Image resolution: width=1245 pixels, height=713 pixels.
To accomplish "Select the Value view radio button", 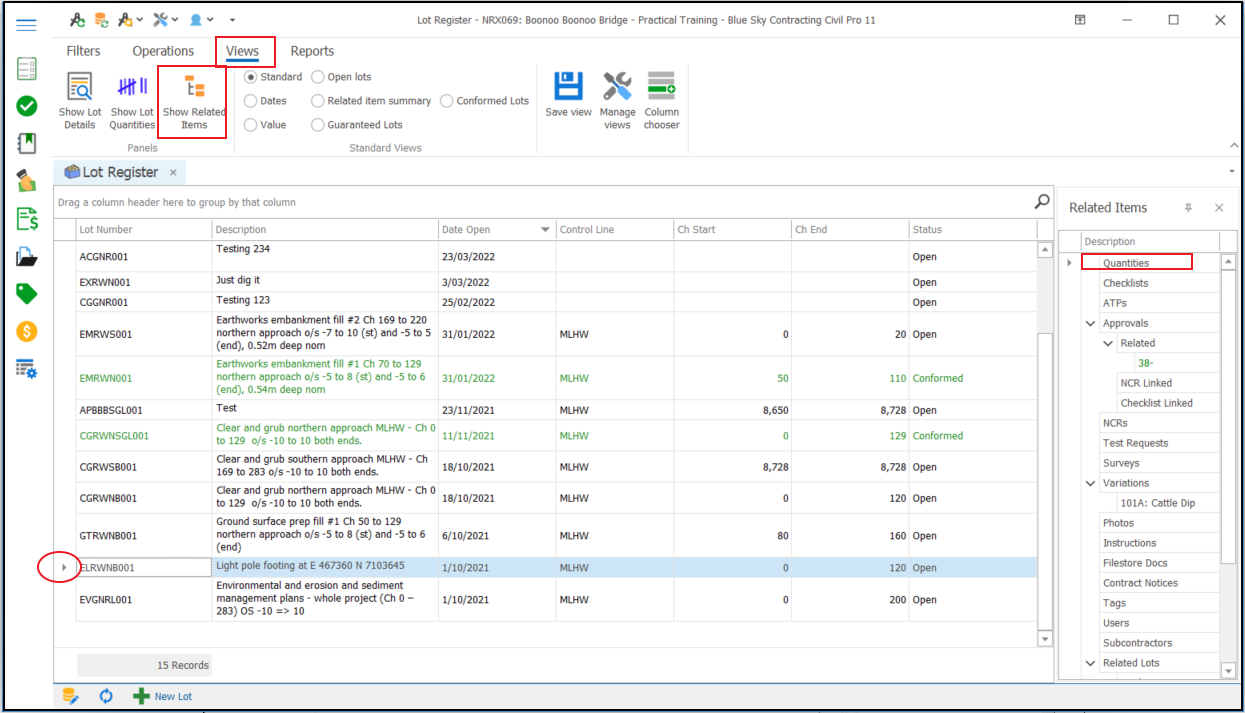I will (251, 125).
